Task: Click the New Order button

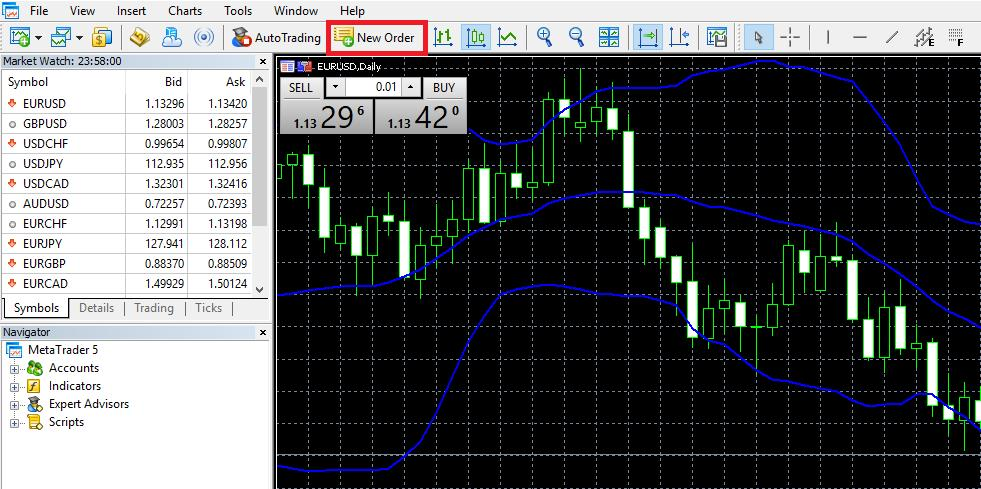Action: [x=377, y=38]
